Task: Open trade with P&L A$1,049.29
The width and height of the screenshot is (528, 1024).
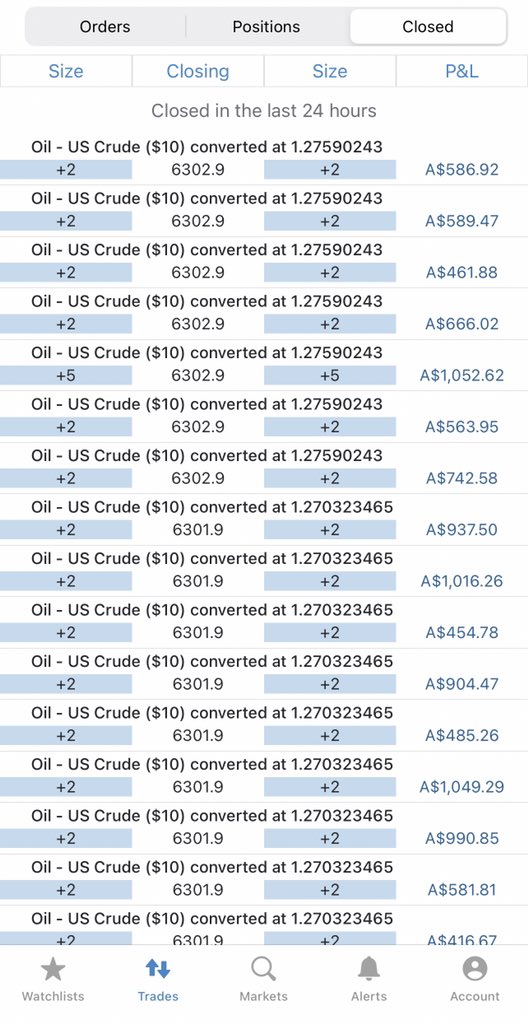Action: coord(264,776)
